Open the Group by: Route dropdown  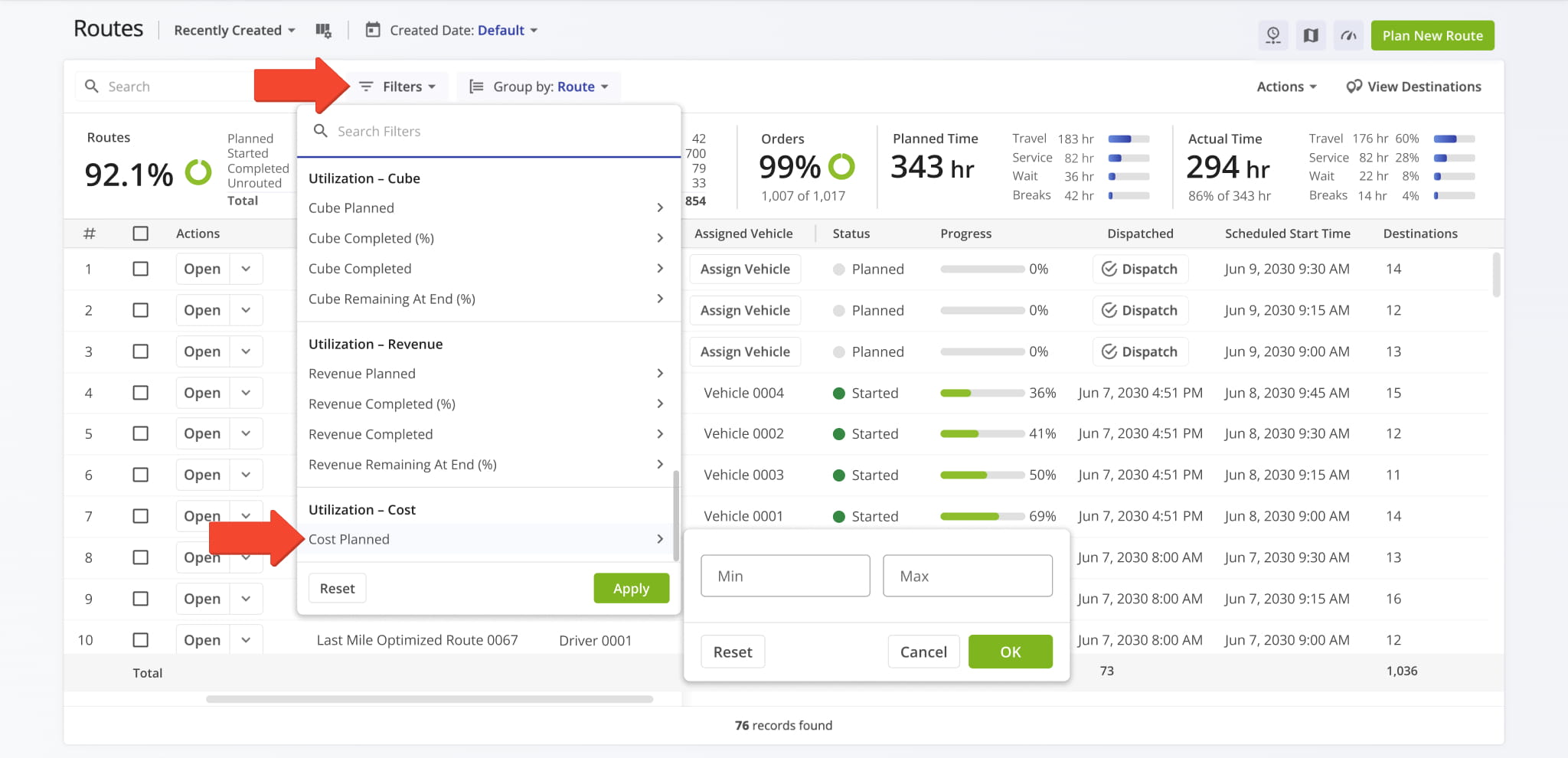(538, 87)
